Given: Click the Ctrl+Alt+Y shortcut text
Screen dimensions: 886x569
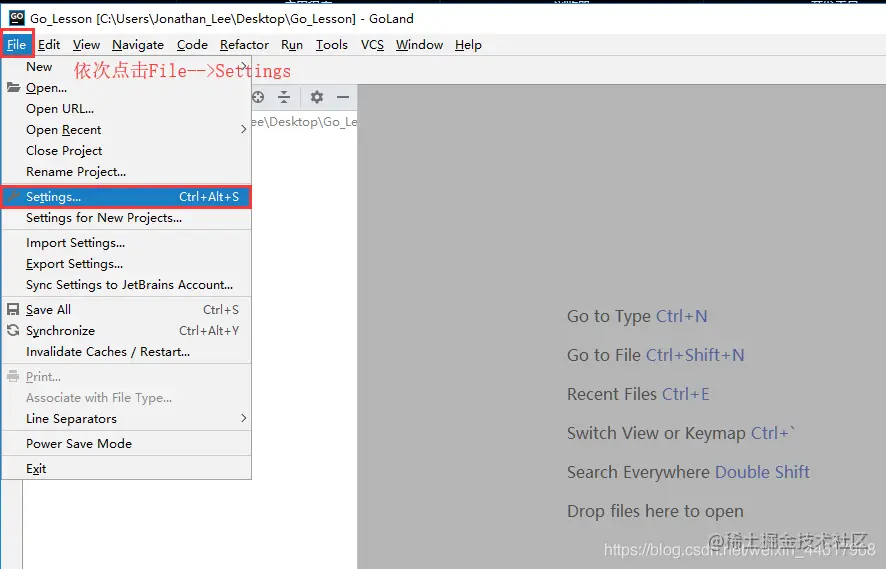Looking at the screenshot, I should (209, 331).
